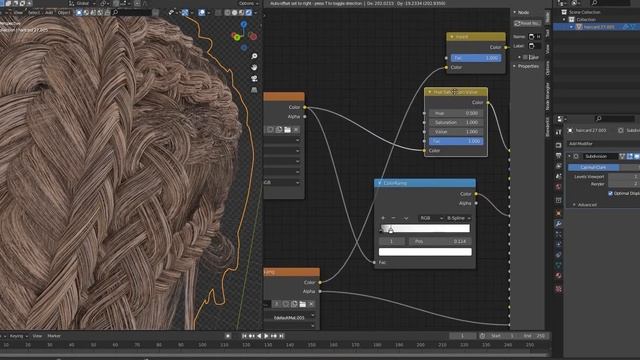The width and height of the screenshot is (640, 360).
Task: Collapse the Subdivision modifier panel
Action: [x=569, y=156]
